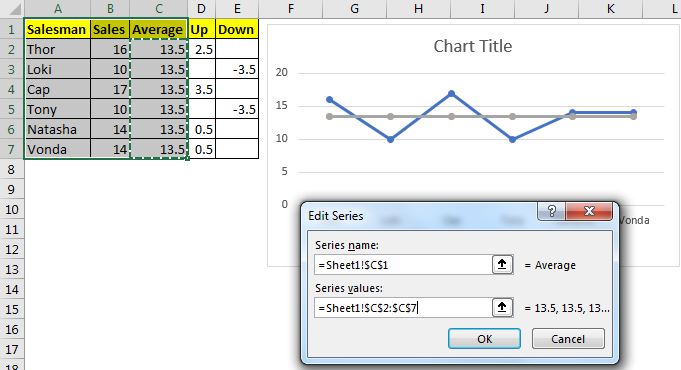The width and height of the screenshot is (681, 370).
Task: Open the Edit Series help question mark
Action: 551,211
